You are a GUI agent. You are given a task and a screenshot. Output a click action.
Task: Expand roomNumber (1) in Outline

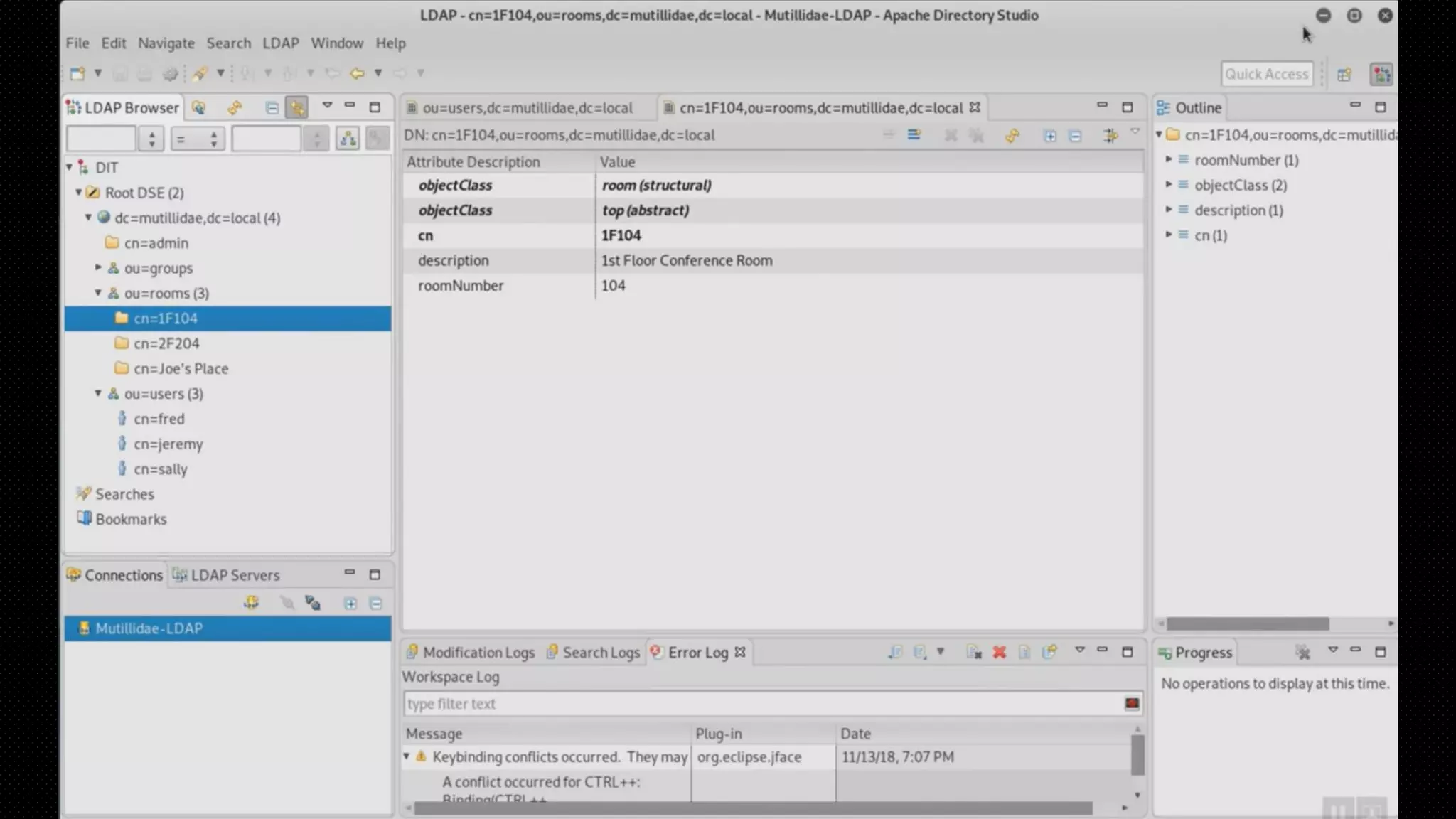point(1168,160)
